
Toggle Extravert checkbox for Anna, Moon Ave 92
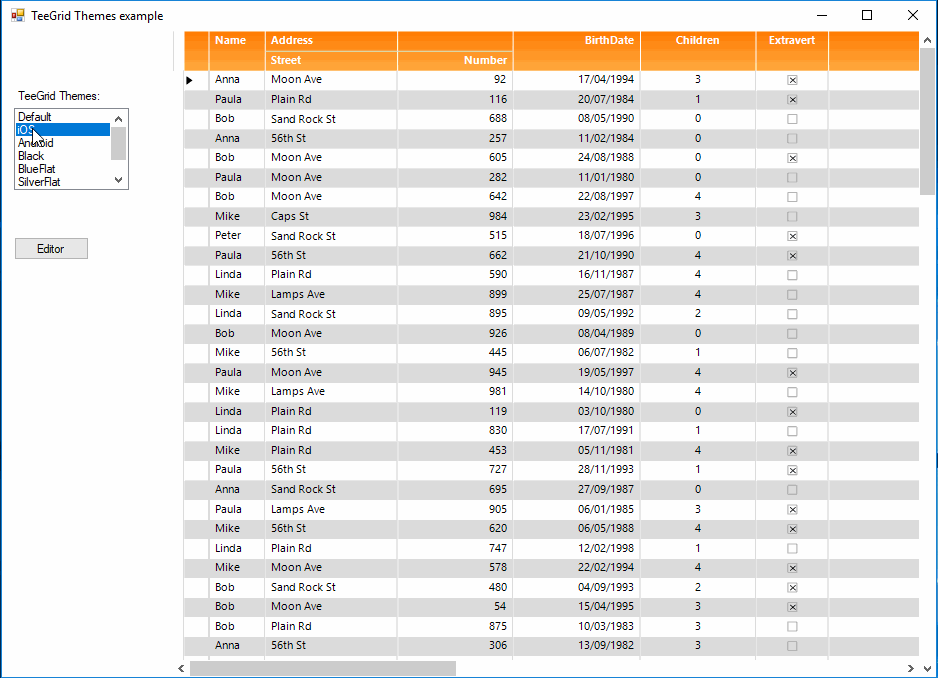[x=792, y=80]
